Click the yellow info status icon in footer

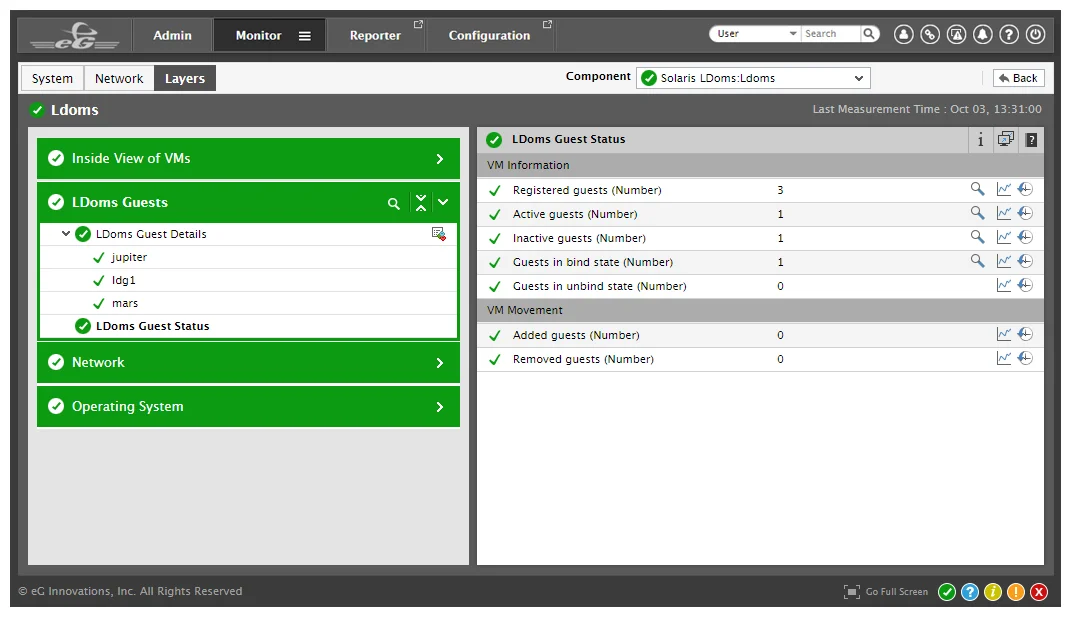pos(993,592)
